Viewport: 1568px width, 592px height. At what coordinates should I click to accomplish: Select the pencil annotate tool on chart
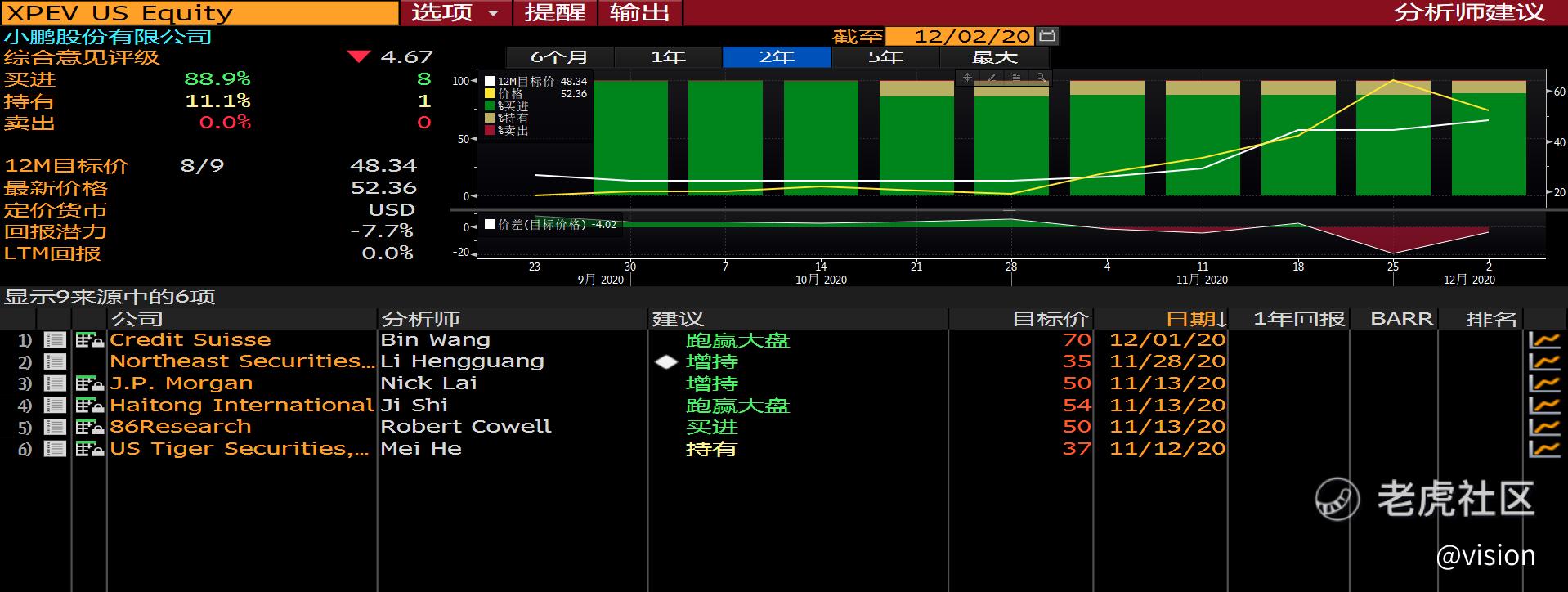click(x=992, y=78)
